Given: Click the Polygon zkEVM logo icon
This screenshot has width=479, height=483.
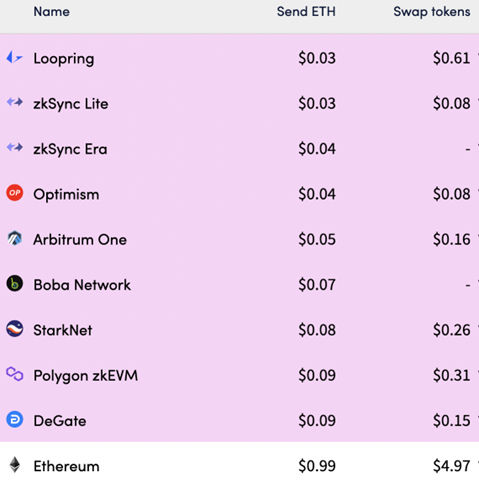Looking at the screenshot, I should tap(15, 374).
